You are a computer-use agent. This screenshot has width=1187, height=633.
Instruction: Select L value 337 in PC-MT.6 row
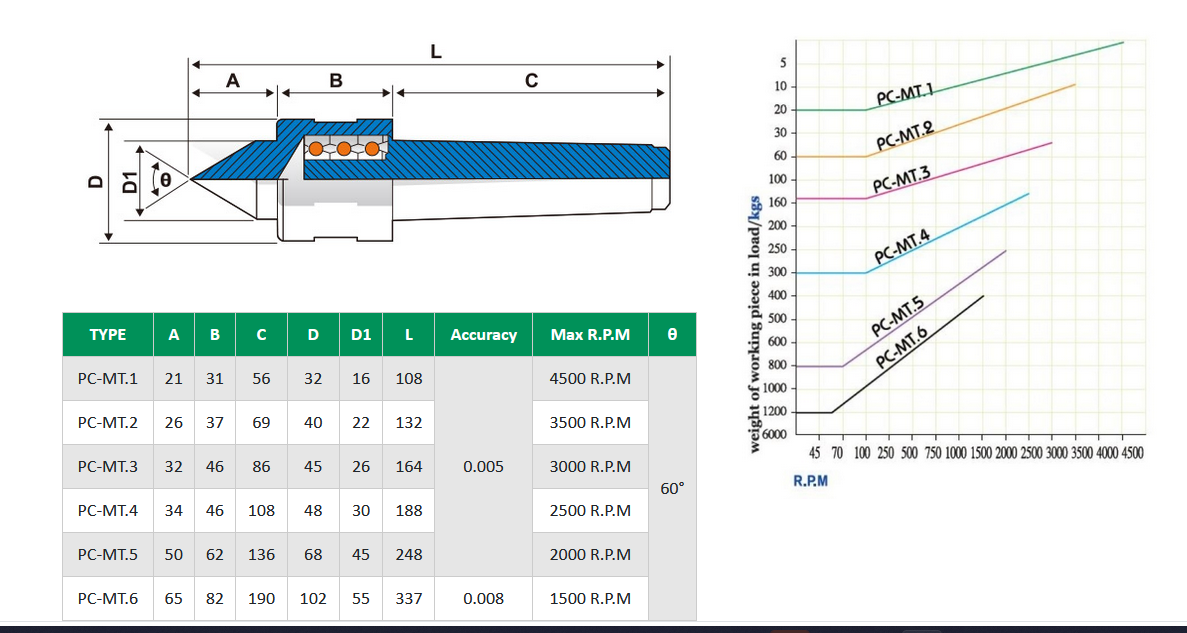click(409, 599)
